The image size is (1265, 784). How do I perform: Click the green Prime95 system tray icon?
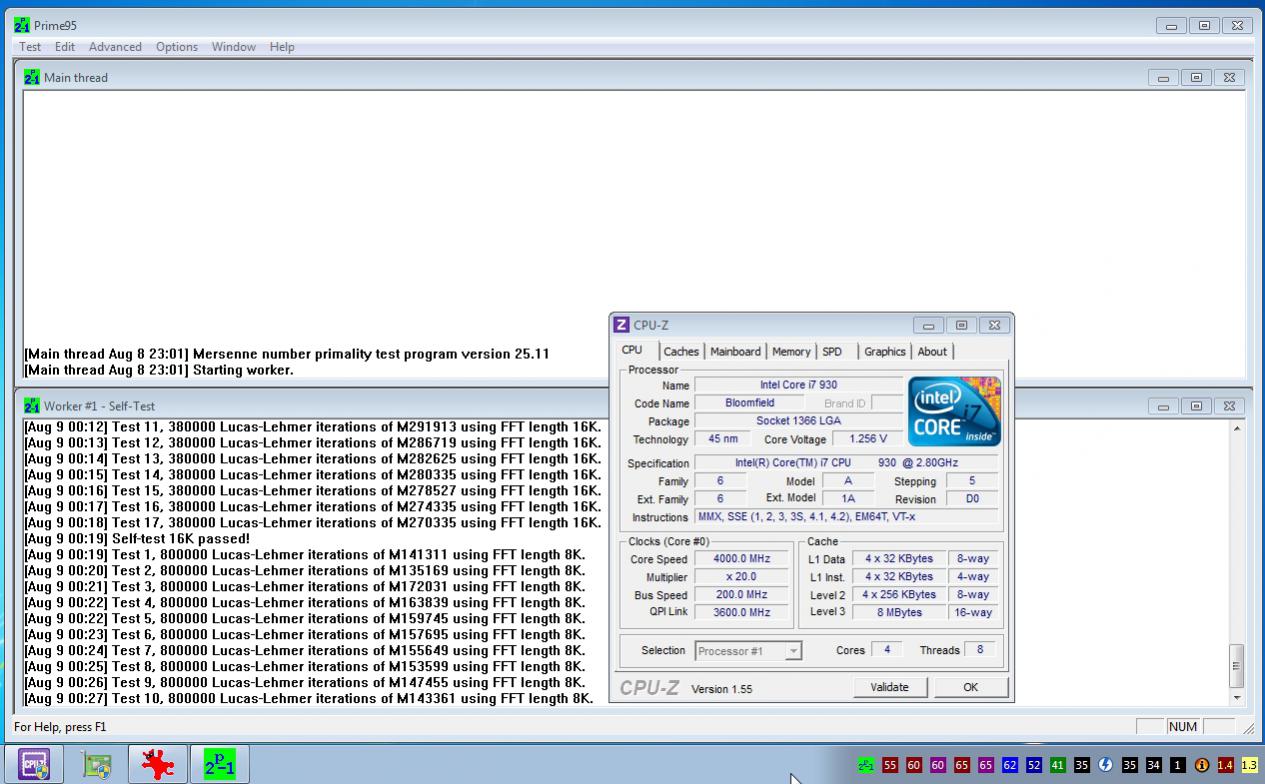point(866,765)
